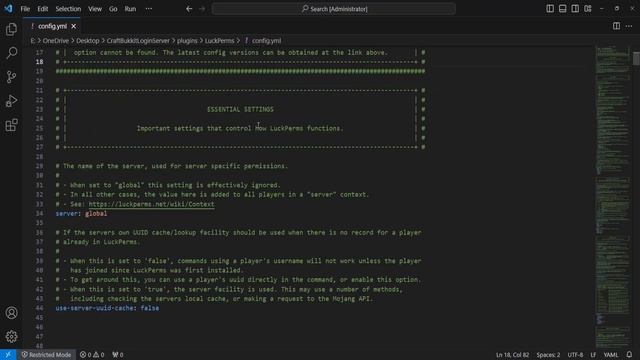Open the Source Control view
The image size is (640, 360).
pyautogui.click(x=11, y=77)
